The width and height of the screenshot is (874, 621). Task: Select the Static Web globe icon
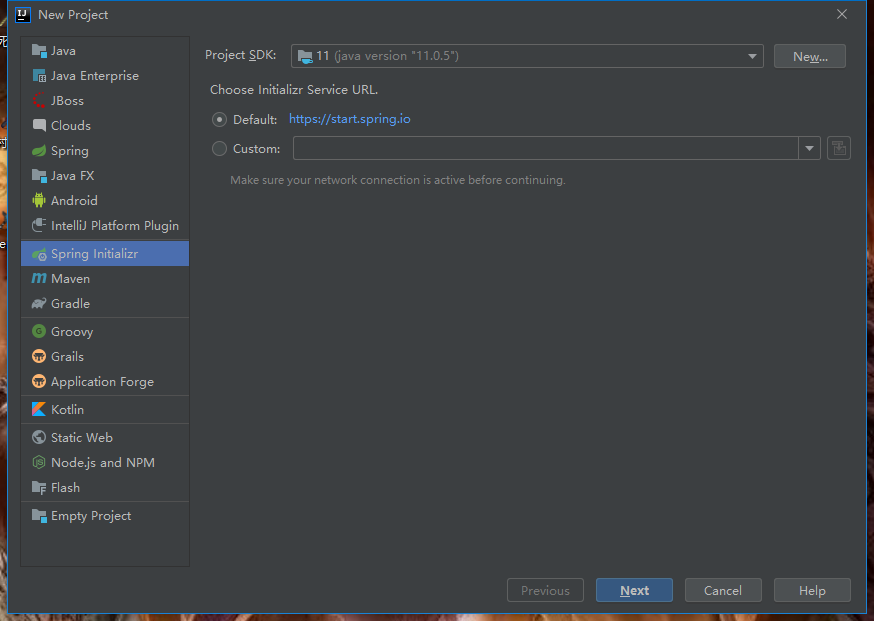[x=39, y=438]
